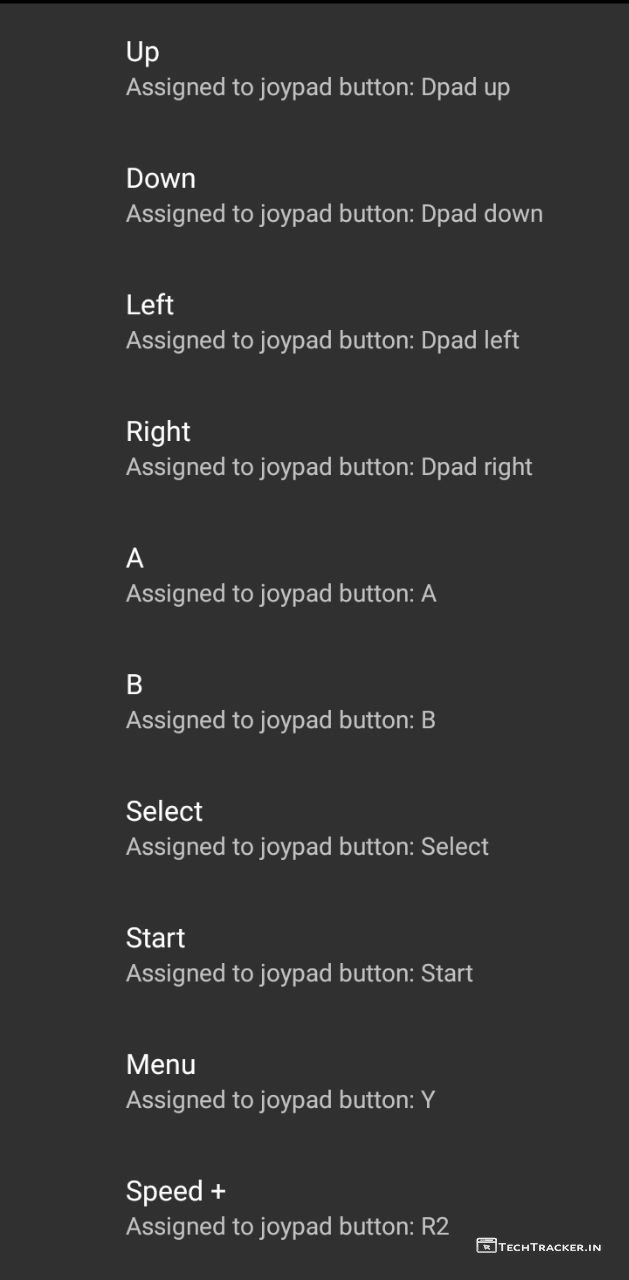Viewport: 629px width, 1280px height.
Task: Click 'Assigned to joypad button: Select' subtitle
Action: [x=307, y=847]
